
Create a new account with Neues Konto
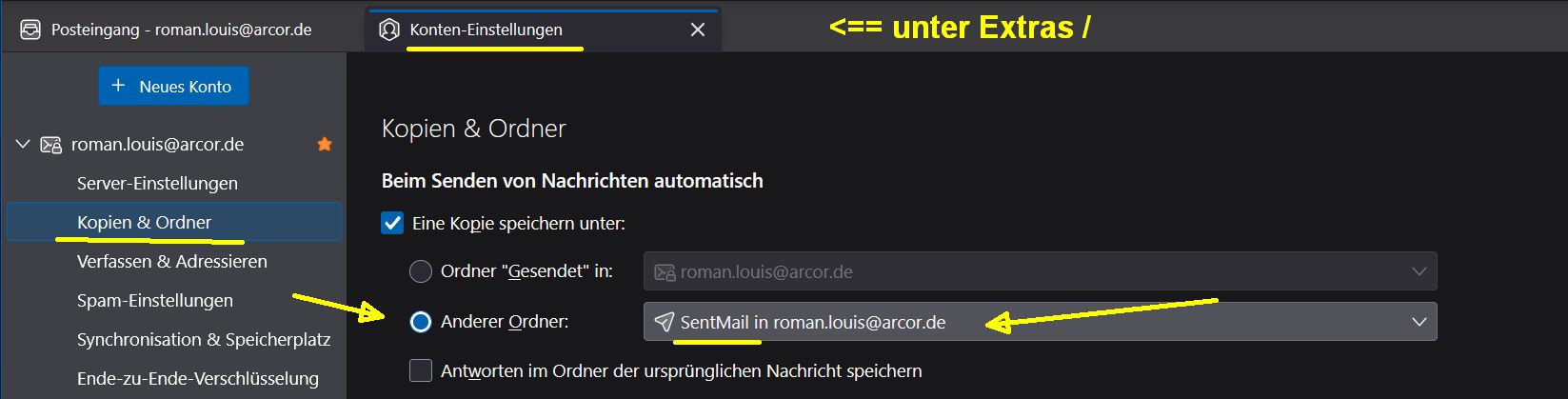click(x=173, y=86)
